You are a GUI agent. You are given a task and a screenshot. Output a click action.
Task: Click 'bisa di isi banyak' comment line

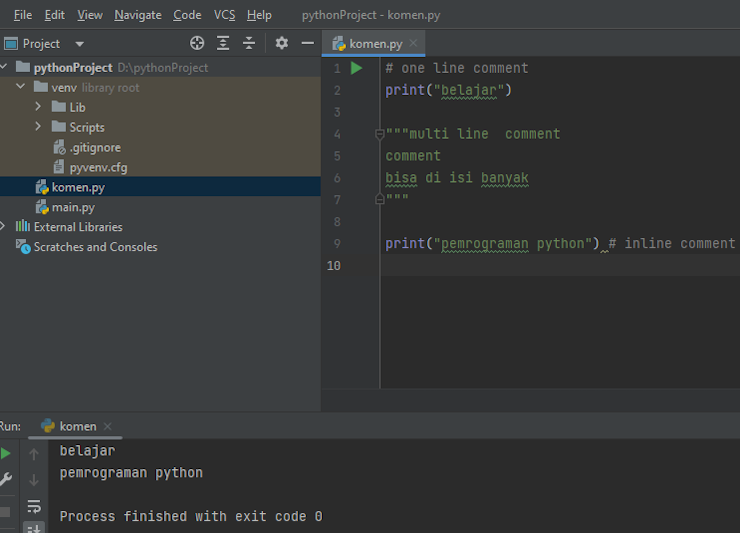[457, 178]
